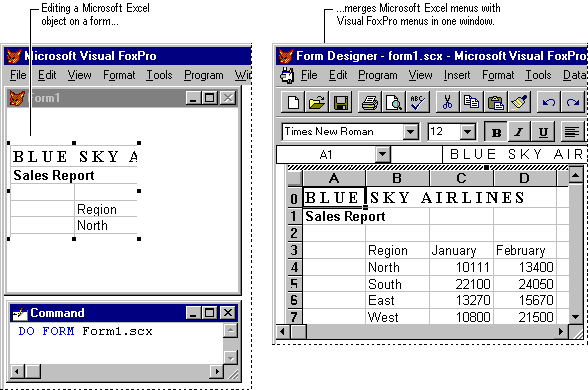The width and height of the screenshot is (588, 390).
Task: Select cell containing 21500 for West
Action: point(525,317)
